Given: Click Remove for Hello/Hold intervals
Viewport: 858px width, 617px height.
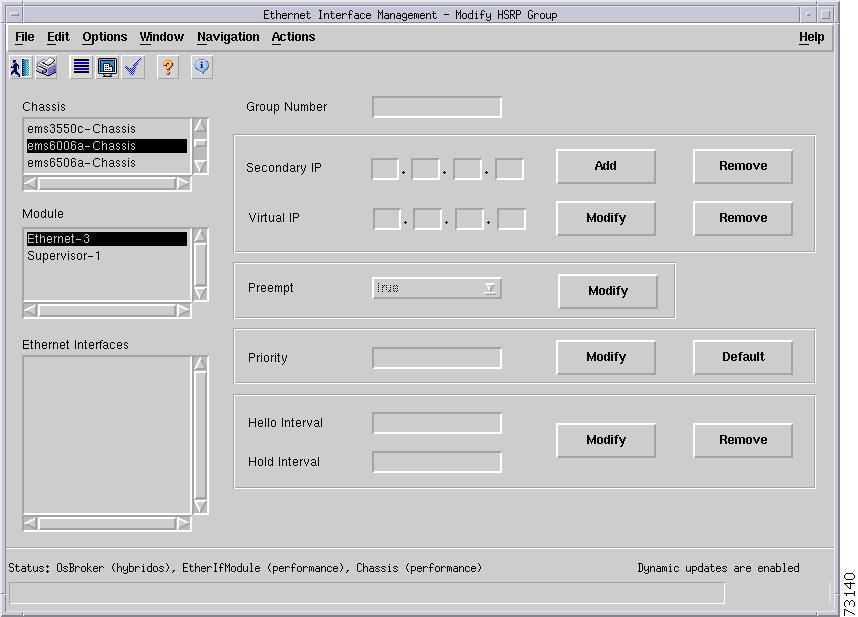Looking at the screenshot, I should (x=743, y=440).
